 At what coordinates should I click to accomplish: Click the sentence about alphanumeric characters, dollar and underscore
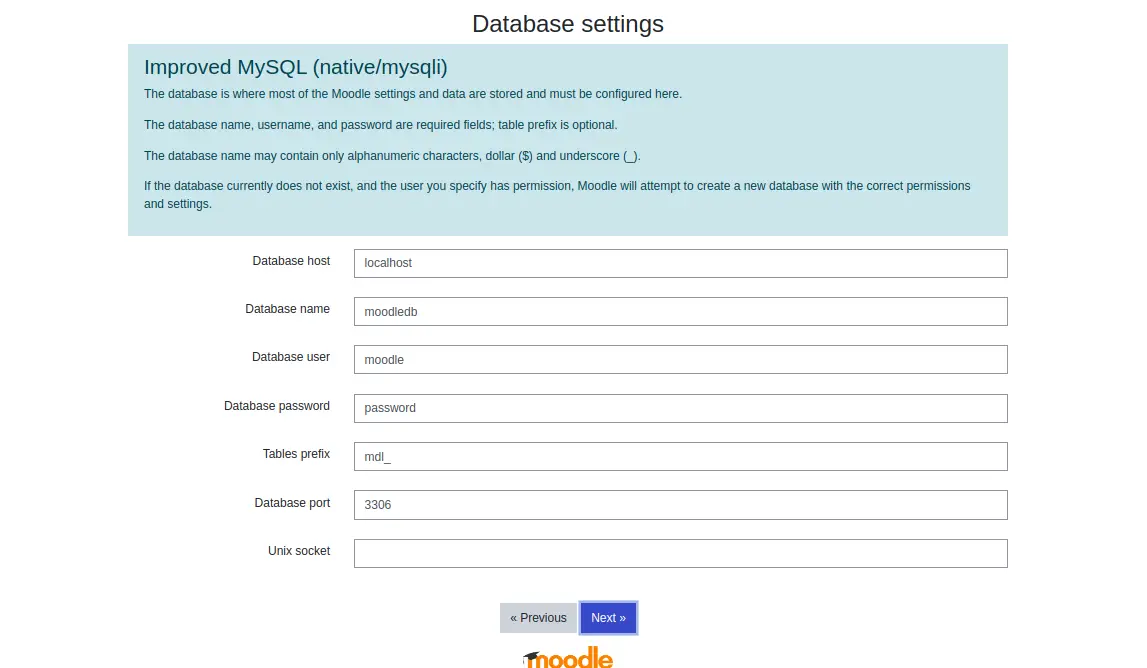(x=392, y=156)
